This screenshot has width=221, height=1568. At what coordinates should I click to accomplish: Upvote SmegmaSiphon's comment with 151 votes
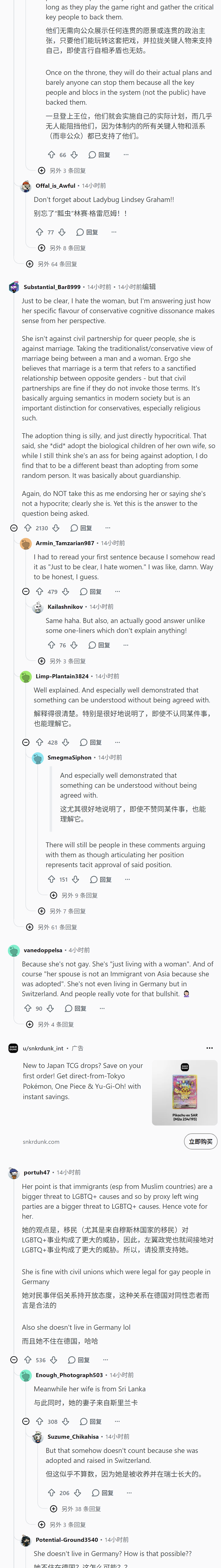pyautogui.click(x=52, y=879)
